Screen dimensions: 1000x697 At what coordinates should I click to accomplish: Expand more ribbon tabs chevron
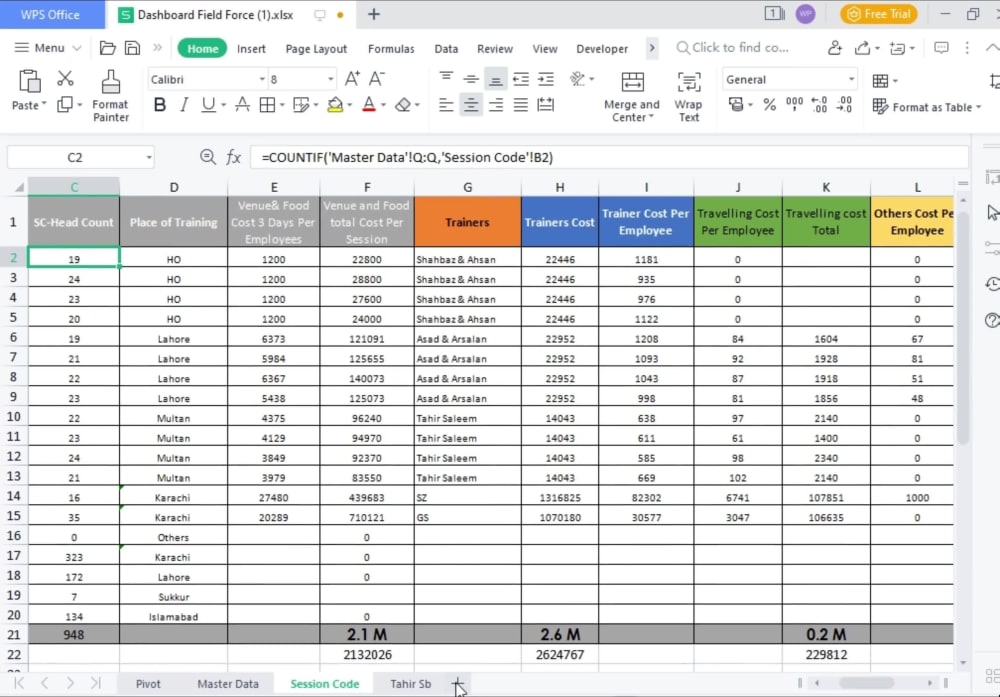(x=652, y=48)
